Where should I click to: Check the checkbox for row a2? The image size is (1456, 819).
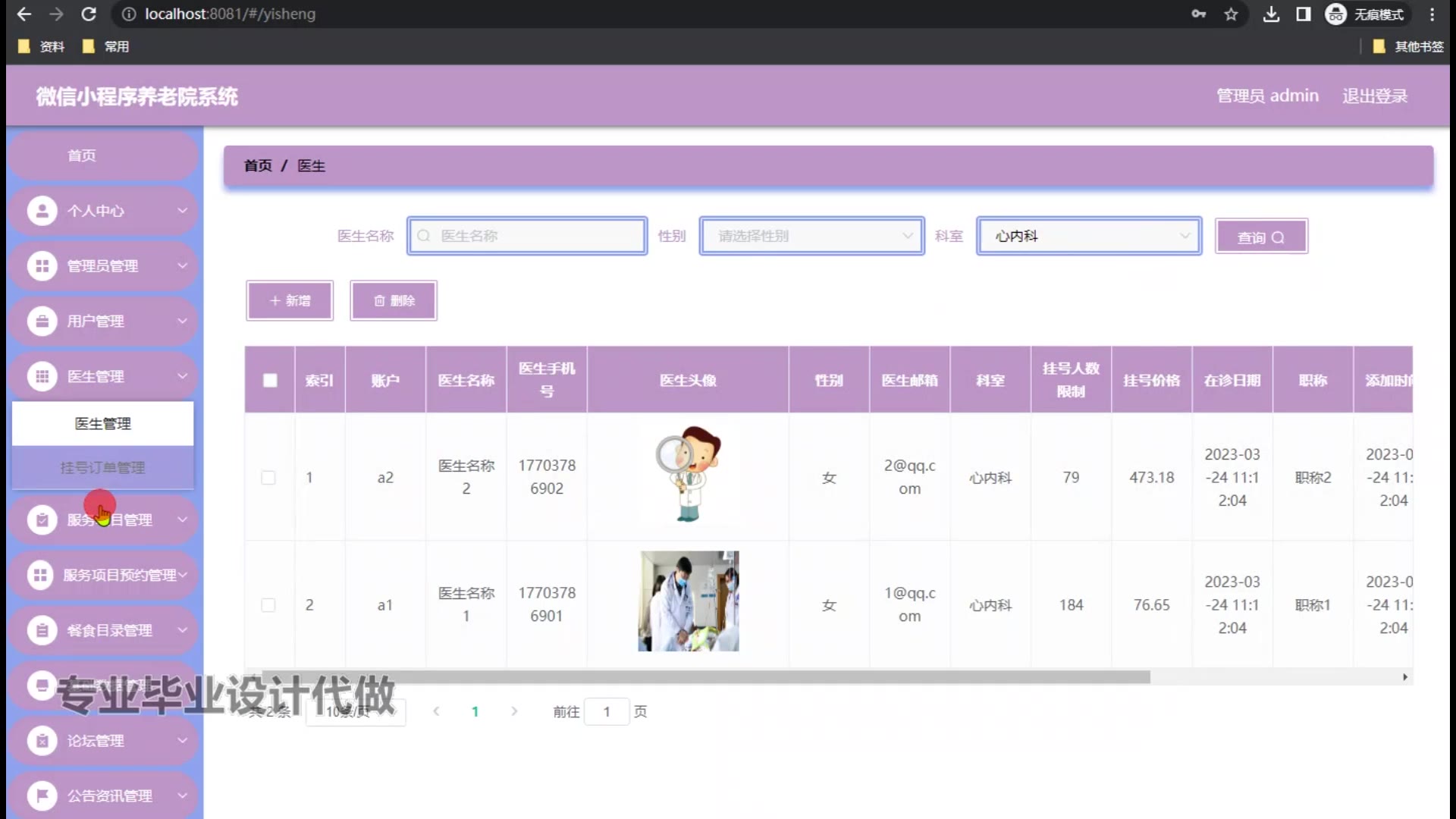click(x=268, y=477)
